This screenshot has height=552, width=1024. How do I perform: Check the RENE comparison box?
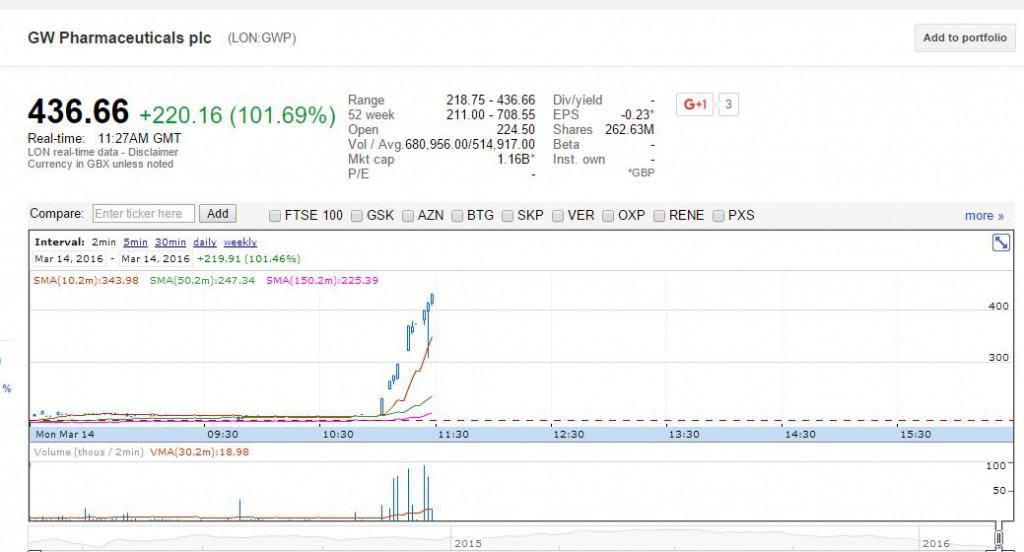pos(659,215)
